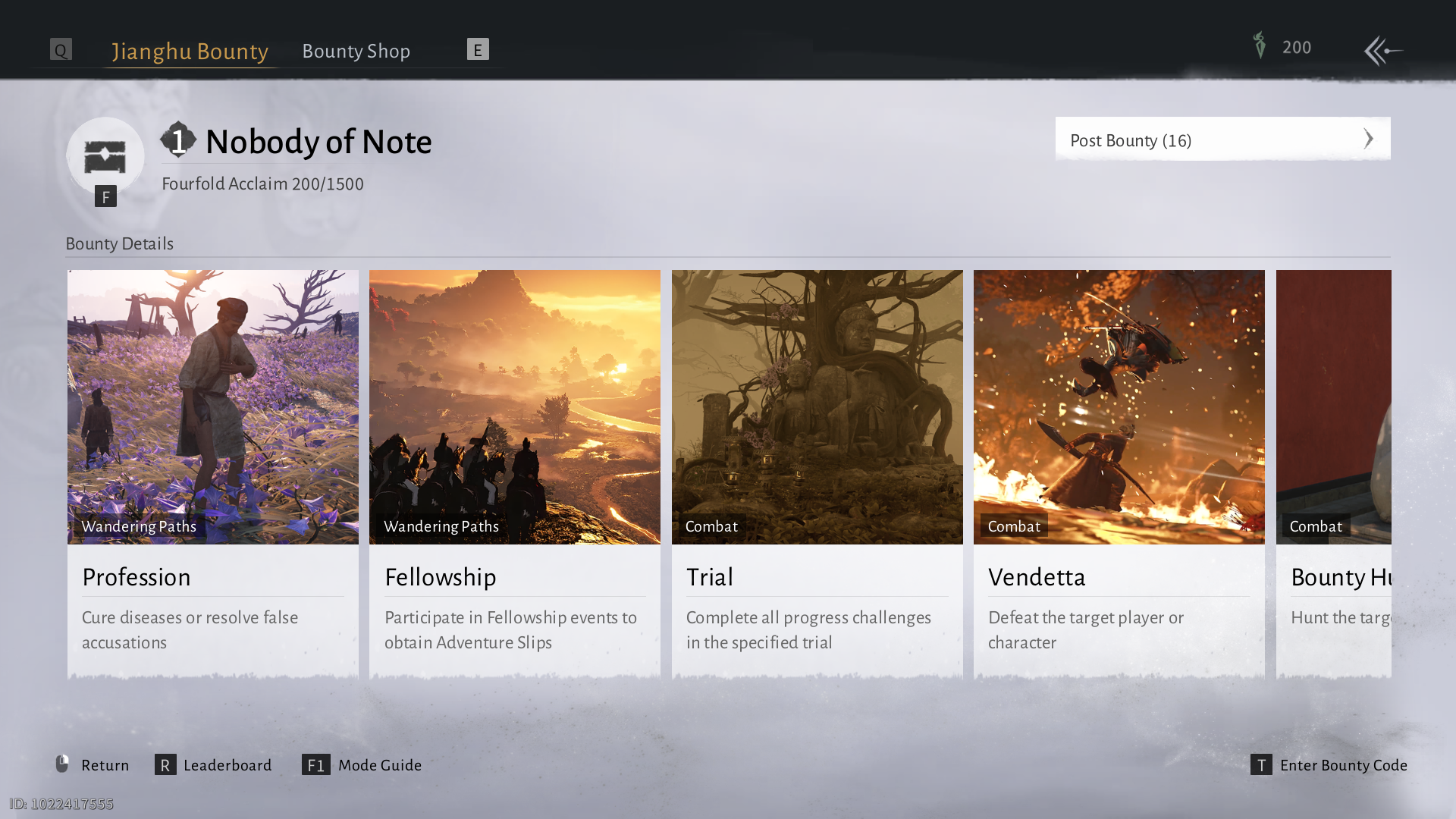Click the T key icon

[x=1260, y=764]
